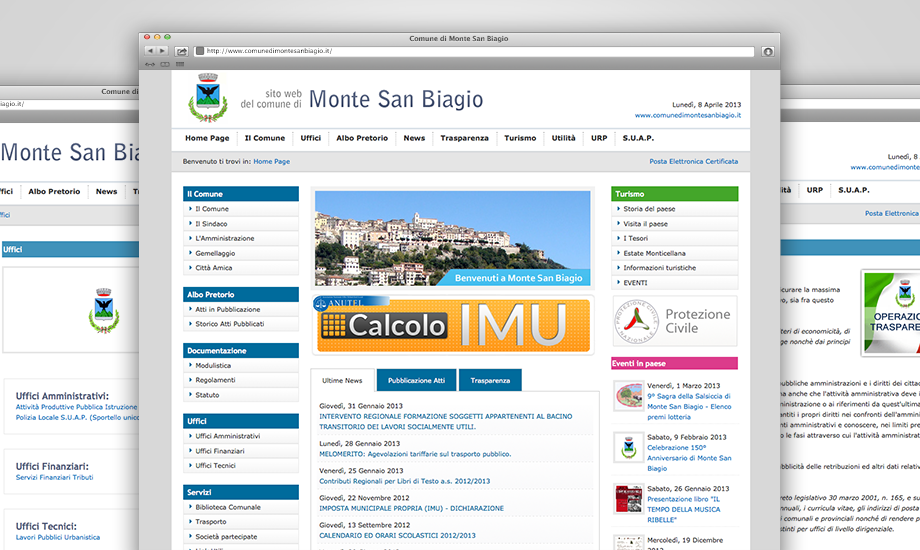Open the Calcolo IMU banner
The height and width of the screenshot is (550, 920).
click(452, 325)
